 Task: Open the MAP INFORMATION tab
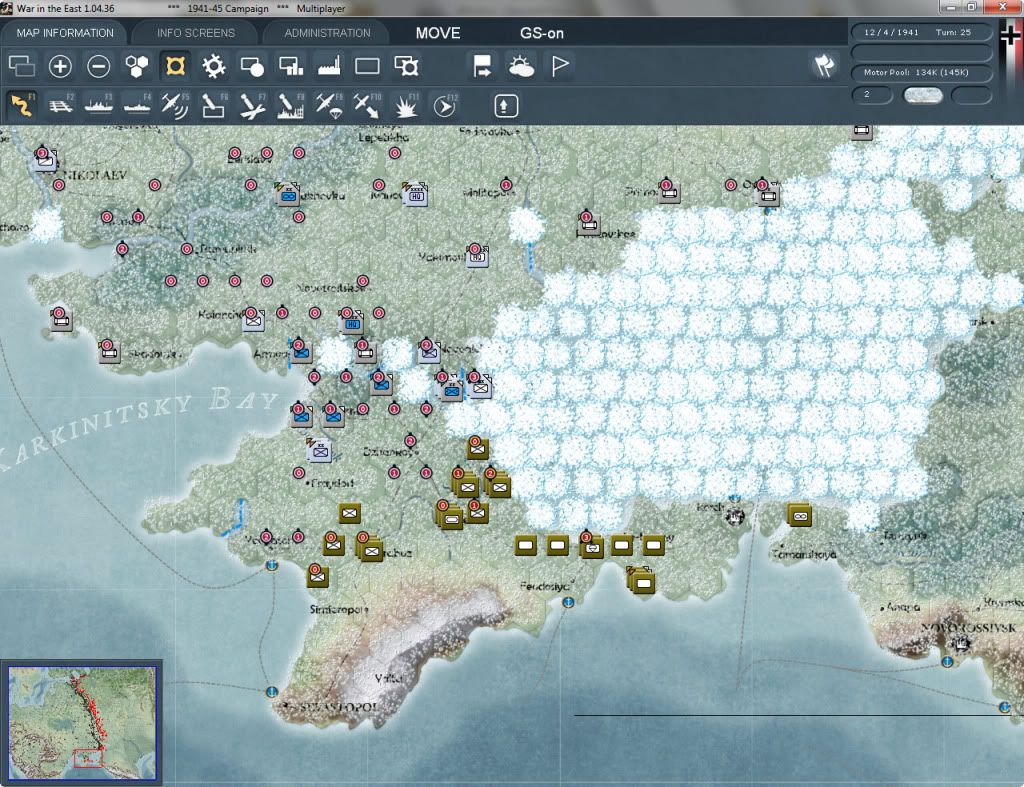click(65, 33)
